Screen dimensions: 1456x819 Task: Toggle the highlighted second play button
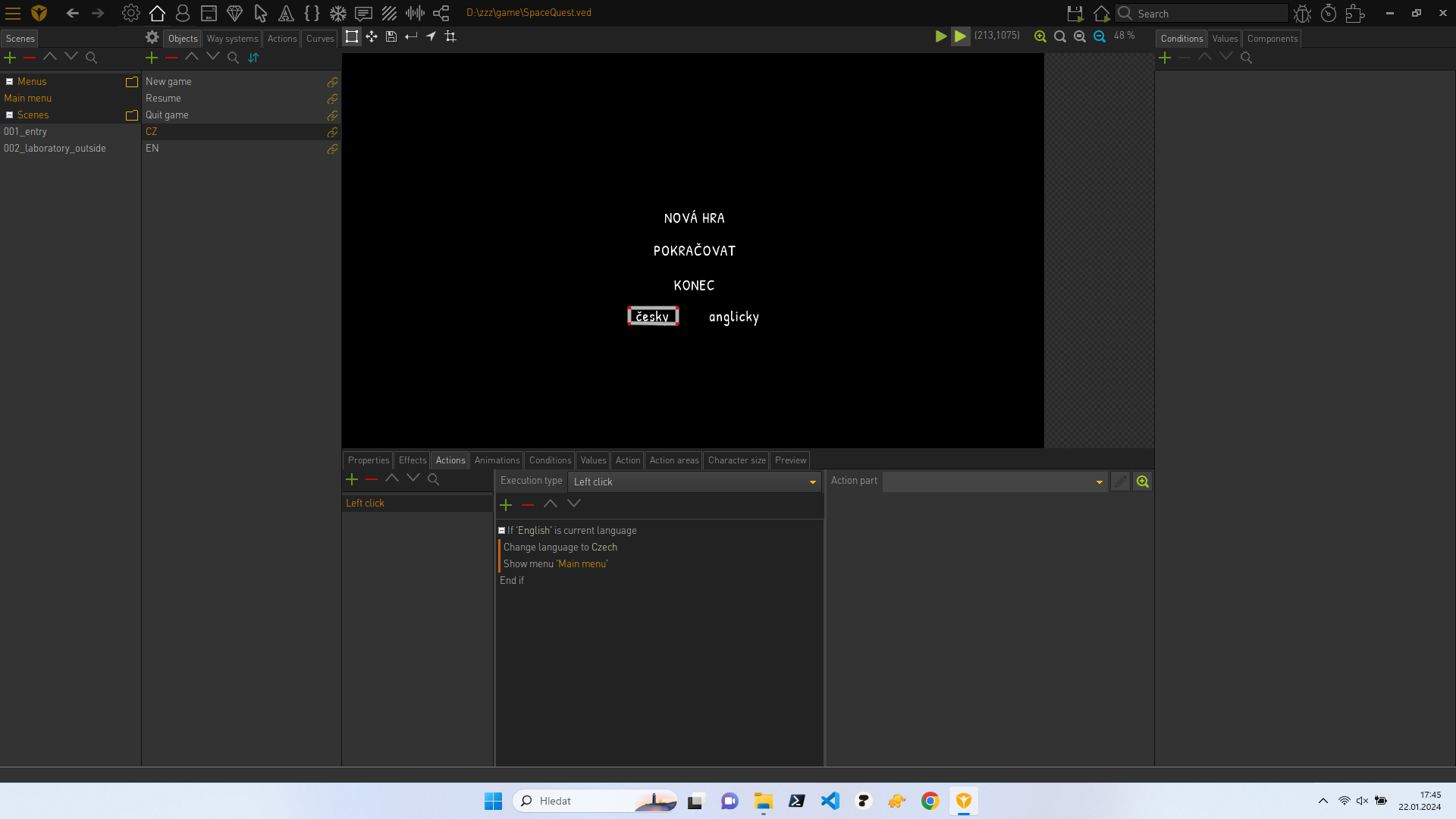point(960,36)
